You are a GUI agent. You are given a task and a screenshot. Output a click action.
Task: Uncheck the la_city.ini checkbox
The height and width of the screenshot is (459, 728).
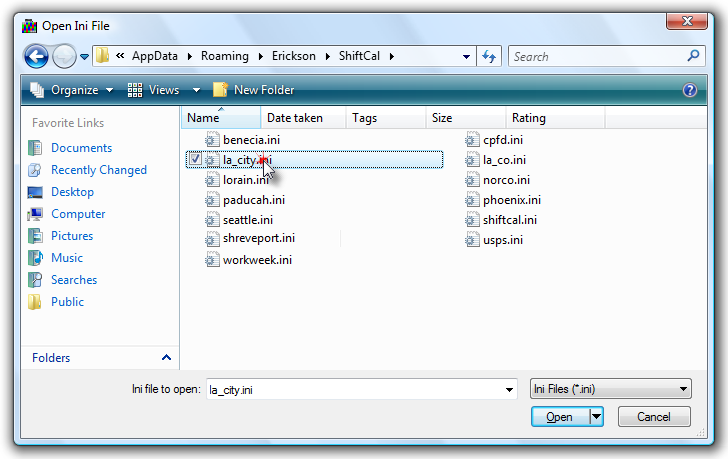coord(195,159)
